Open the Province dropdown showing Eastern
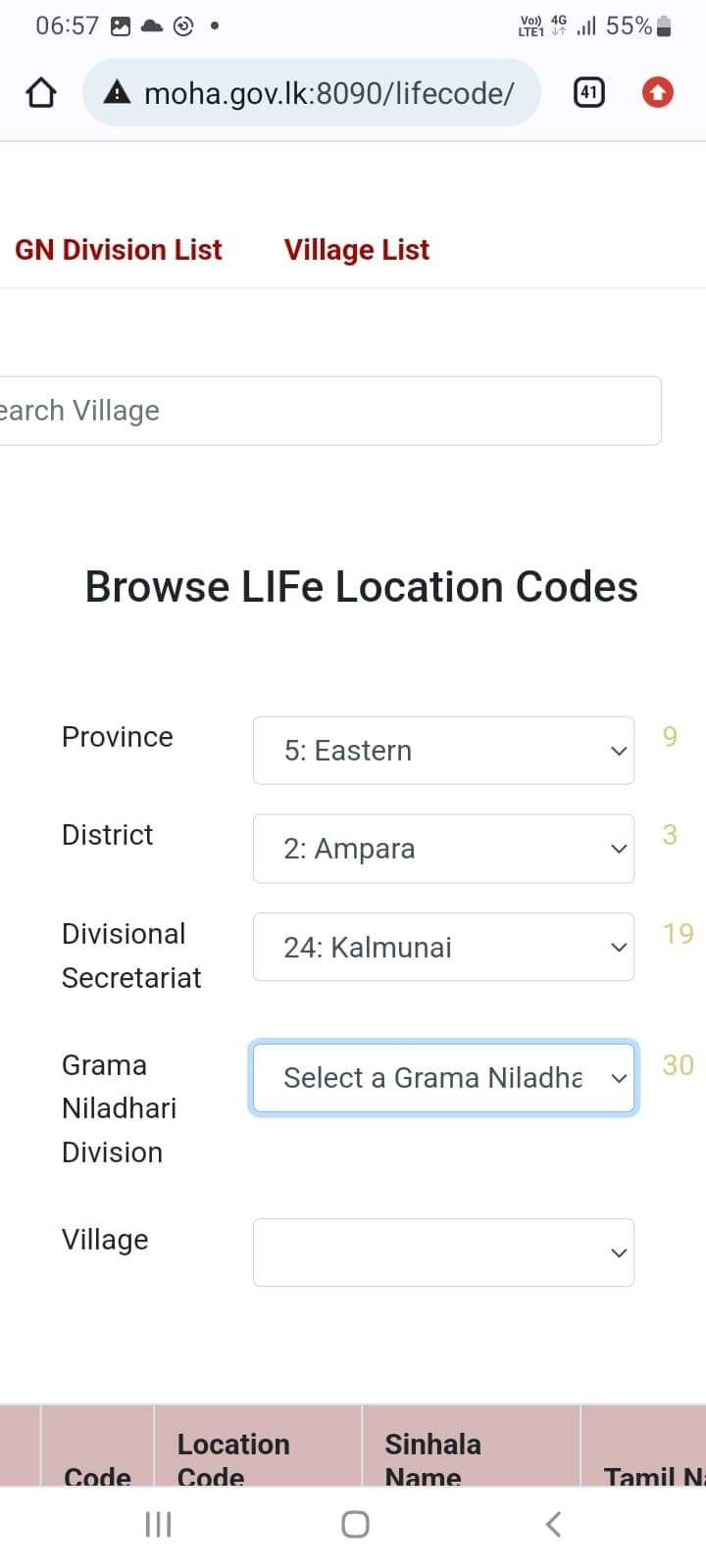 pyautogui.click(x=443, y=751)
